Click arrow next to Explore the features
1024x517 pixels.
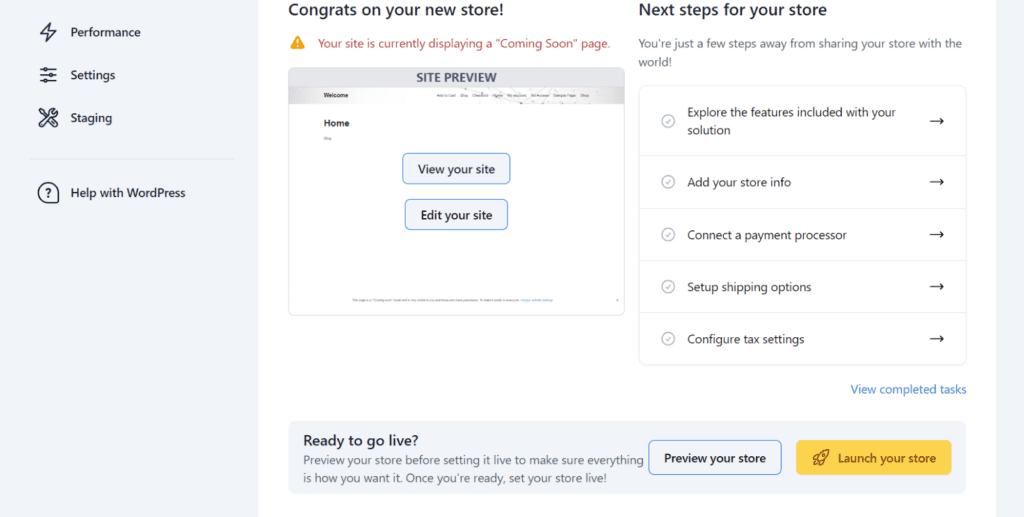click(936, 121)
